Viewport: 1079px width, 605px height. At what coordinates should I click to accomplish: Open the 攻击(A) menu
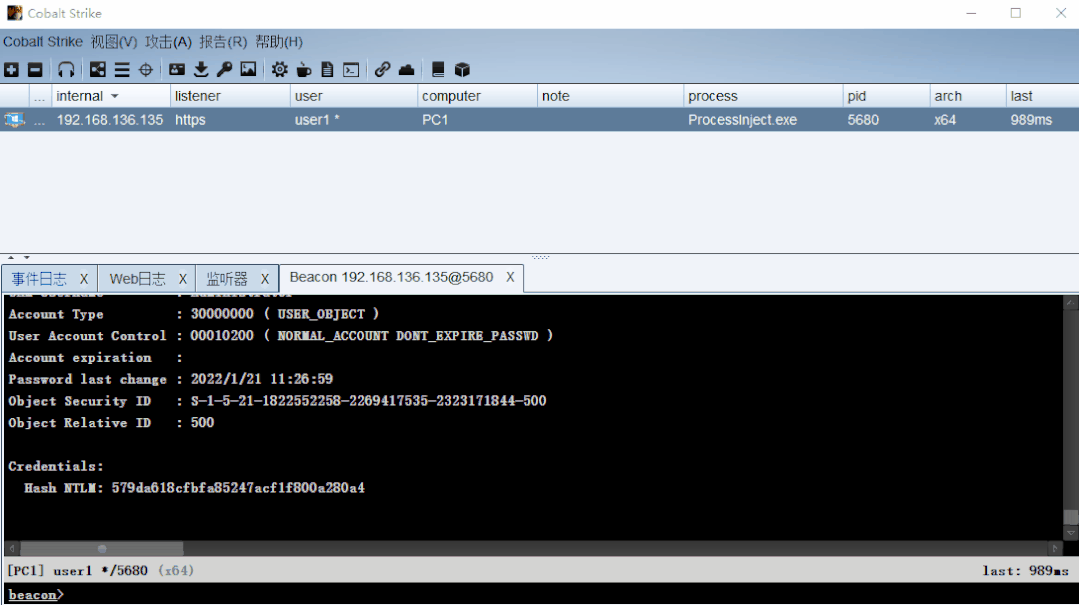[169, 42]
